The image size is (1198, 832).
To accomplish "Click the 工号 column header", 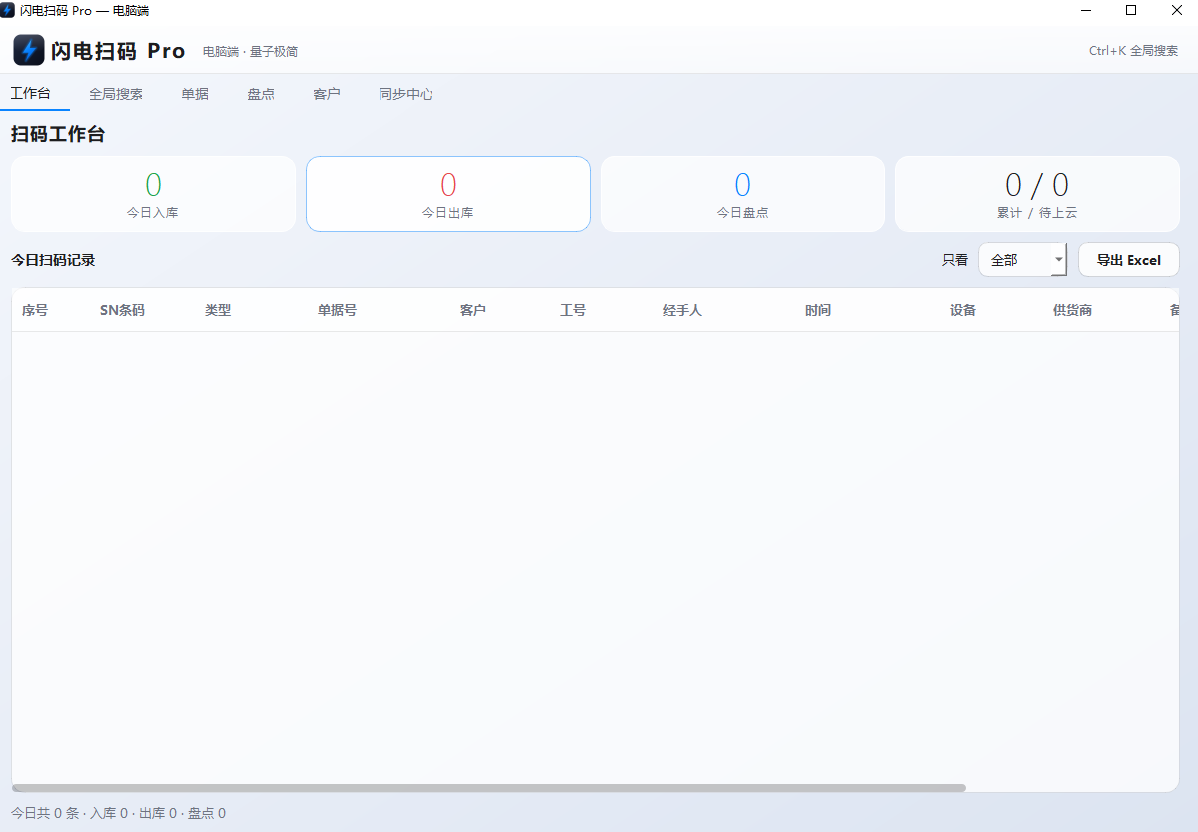I will tap(572, 310).
